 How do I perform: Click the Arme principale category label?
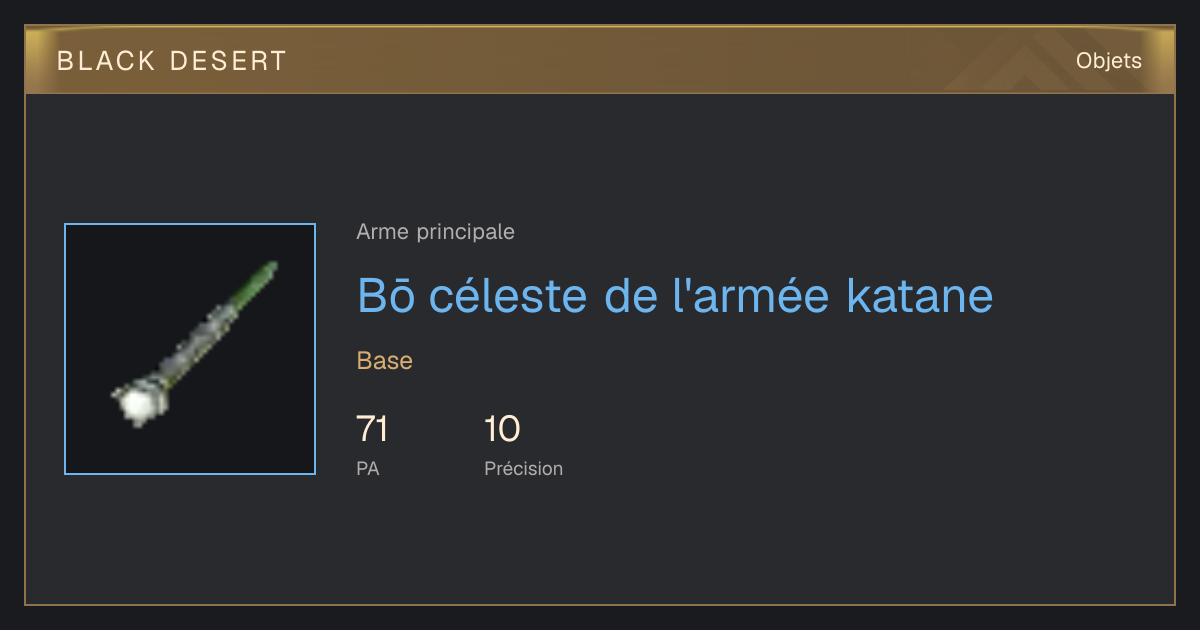tap(435, 232)
